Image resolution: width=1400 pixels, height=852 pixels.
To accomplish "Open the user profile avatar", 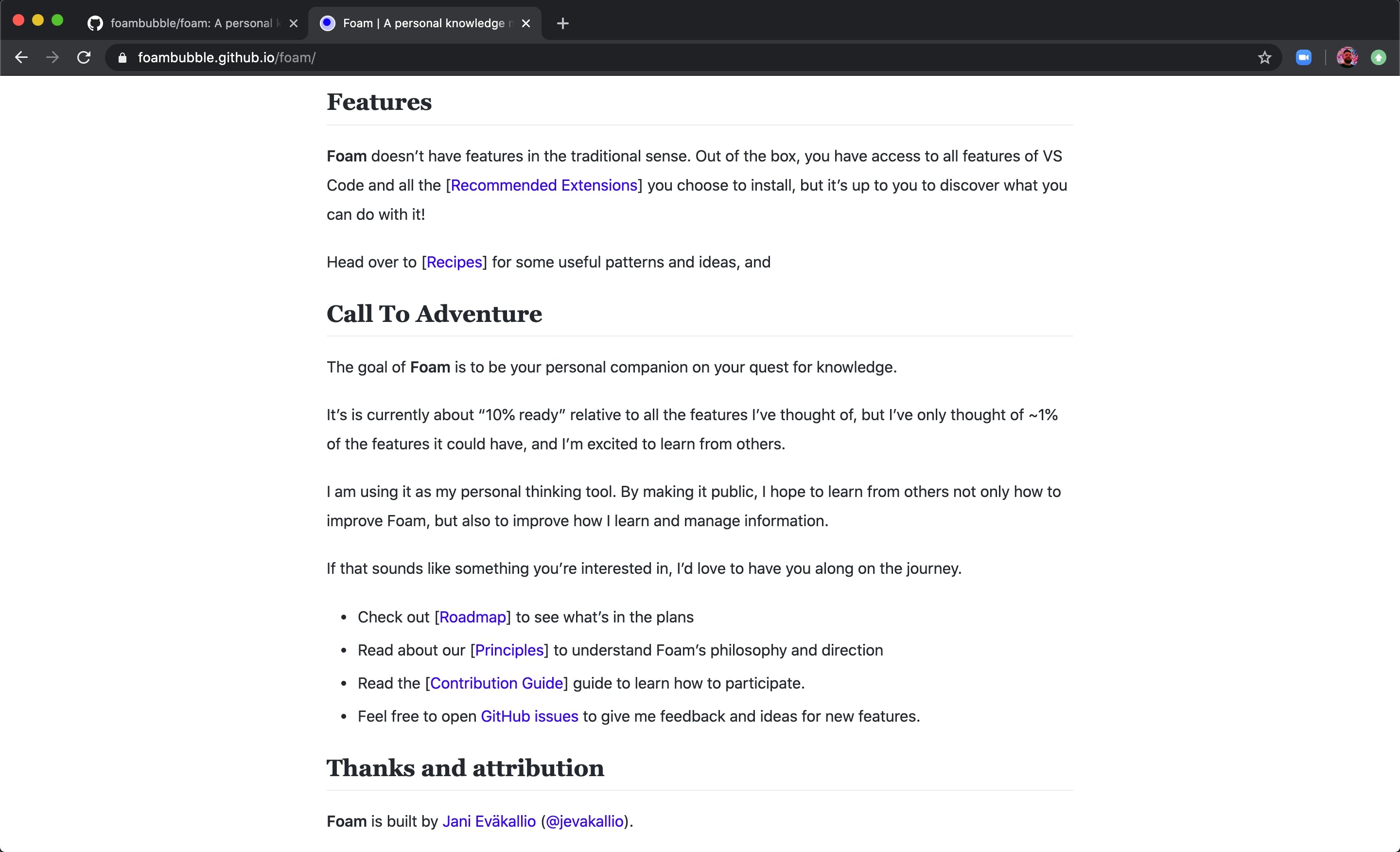I will click(x=1347, y=57).
